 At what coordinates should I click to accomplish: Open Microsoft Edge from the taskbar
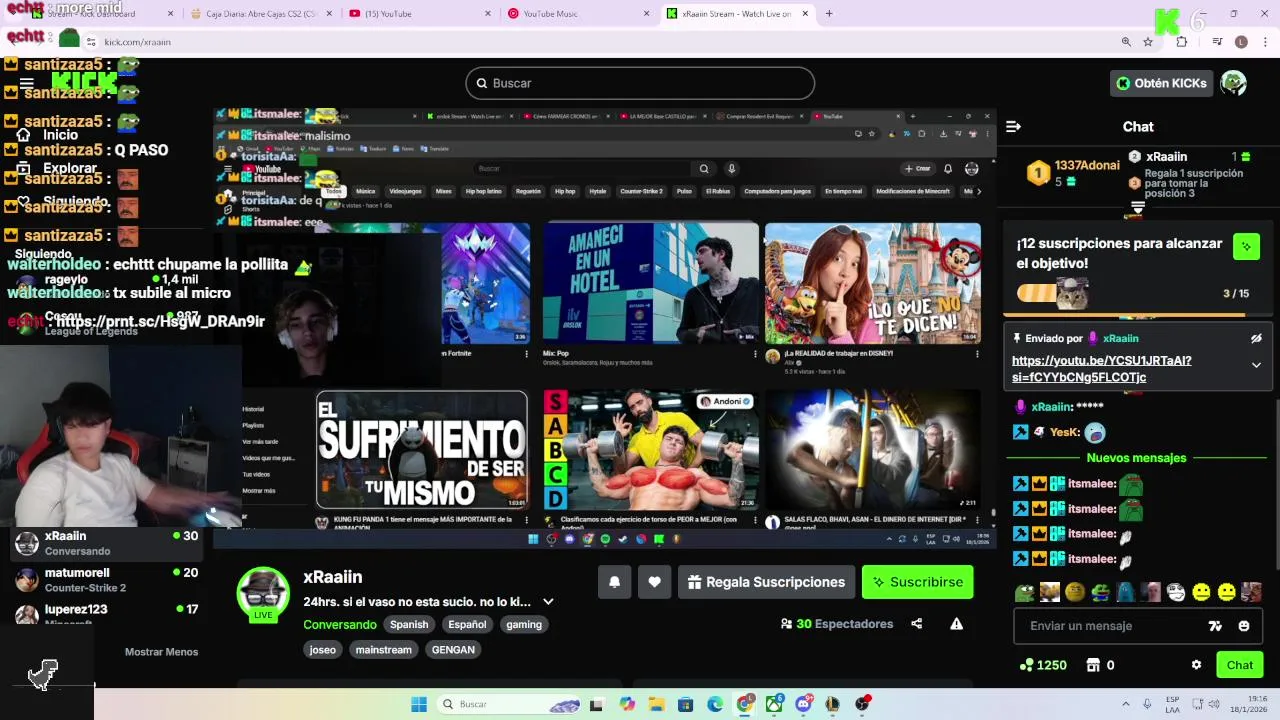click(x=715, y=704)
